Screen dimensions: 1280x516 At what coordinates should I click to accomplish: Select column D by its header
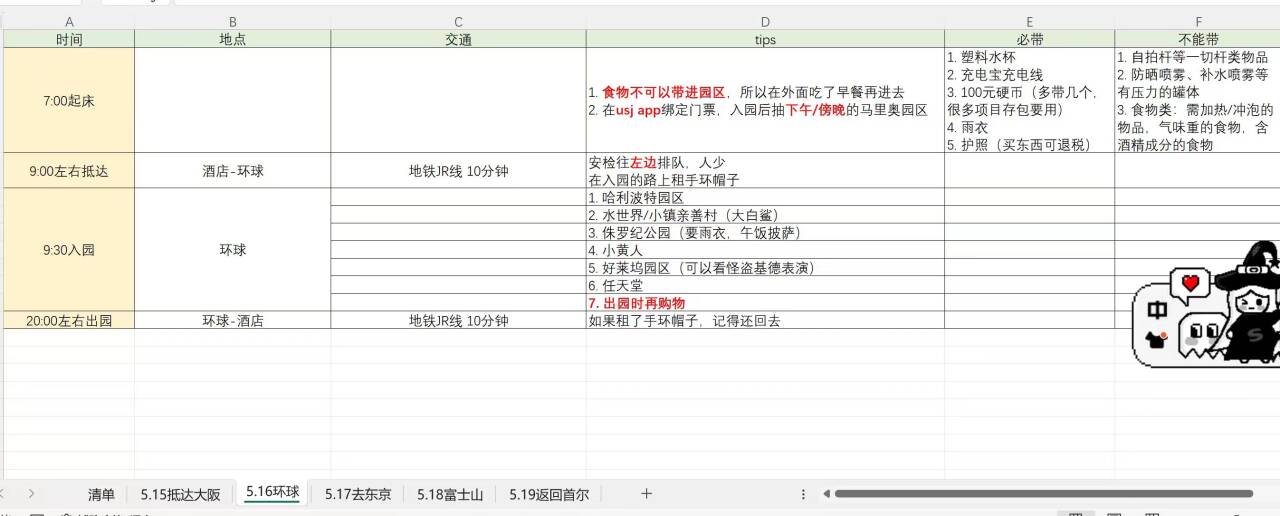pyautogui.click(x=765, y=22)
